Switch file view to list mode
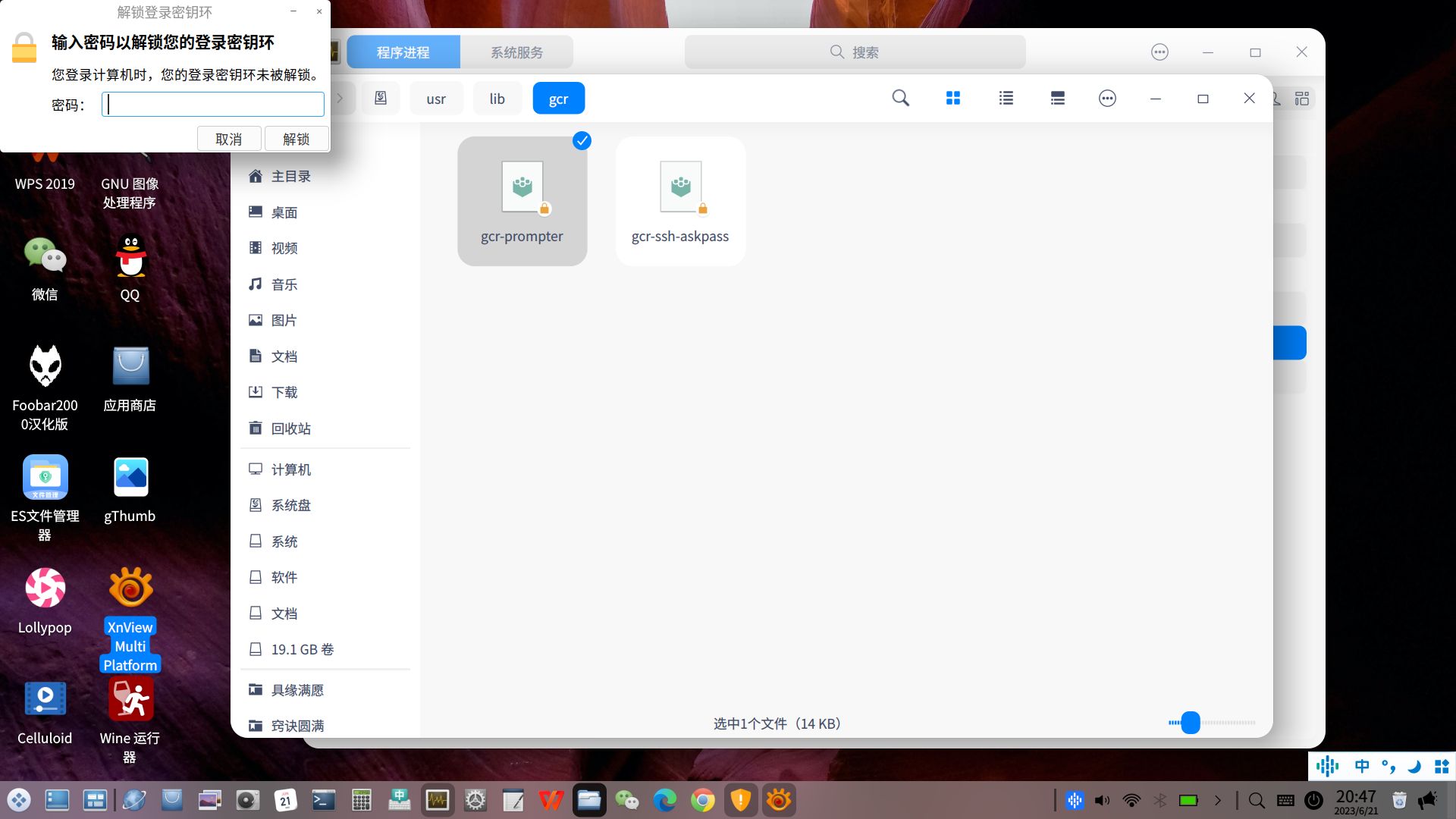Screen dimensions: 1456x819 pyautogui.click(x=1005, y=98)
